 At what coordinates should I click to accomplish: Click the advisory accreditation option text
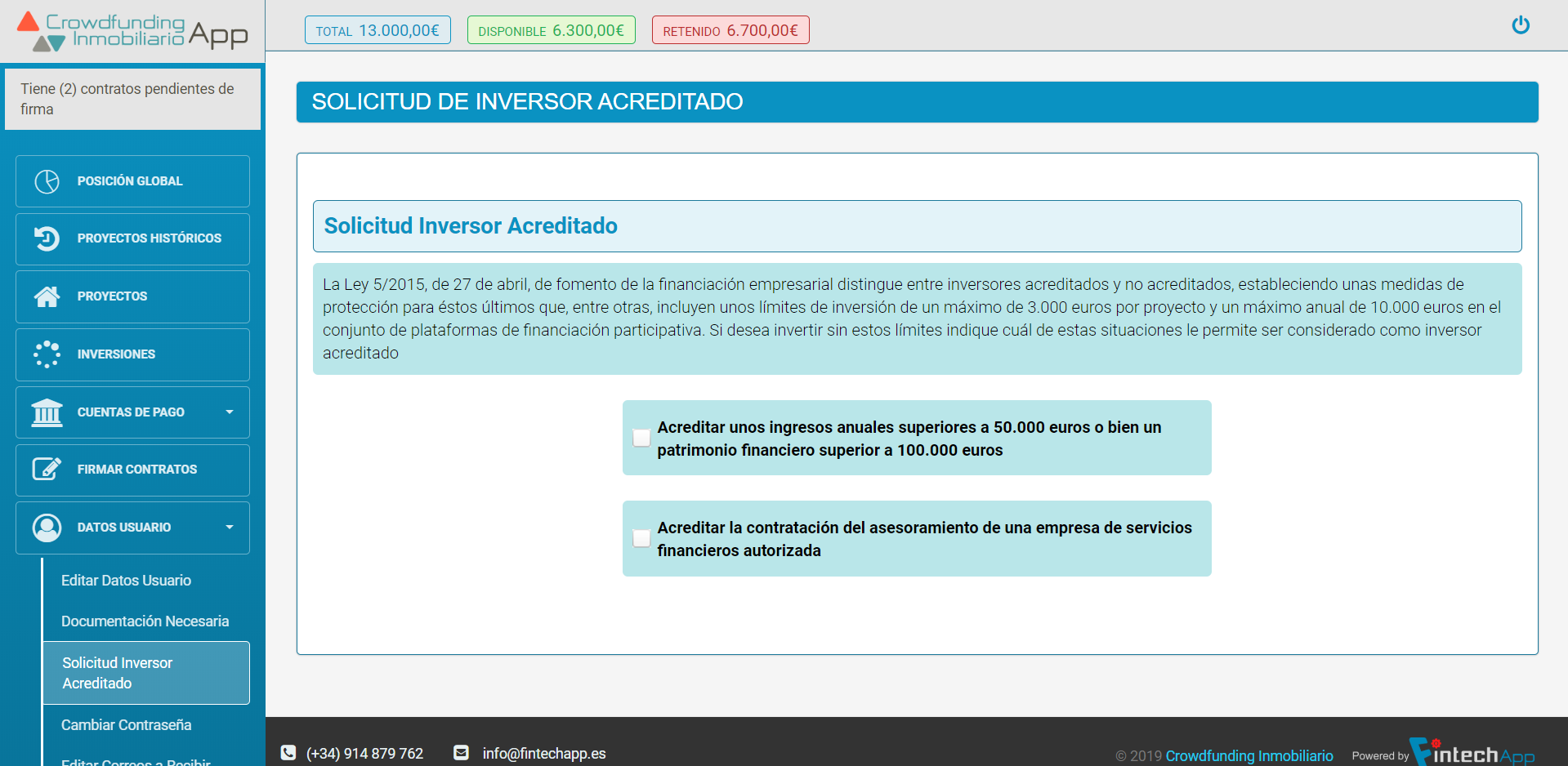[x=925, y=539]
